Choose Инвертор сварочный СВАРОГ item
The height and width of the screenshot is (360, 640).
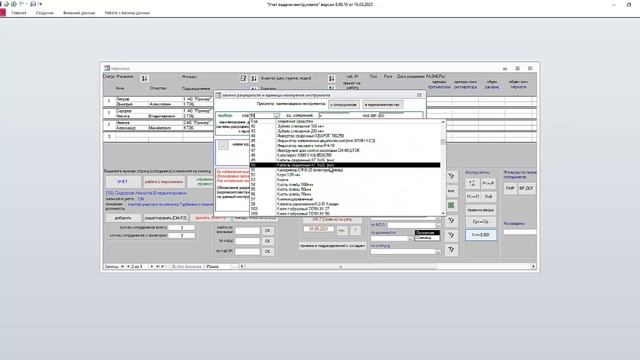click(345, 136)
